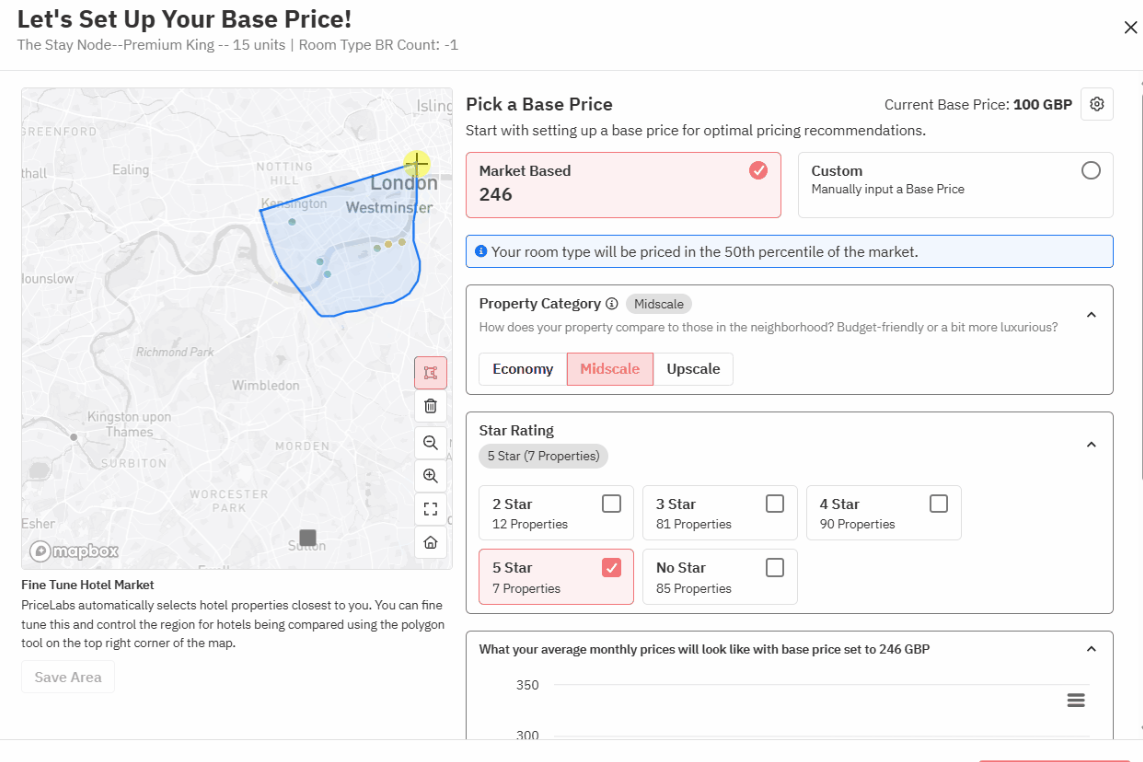Collapse the average monthly prices chart
Screen dimensions: 1143x762
(1091, 649)
